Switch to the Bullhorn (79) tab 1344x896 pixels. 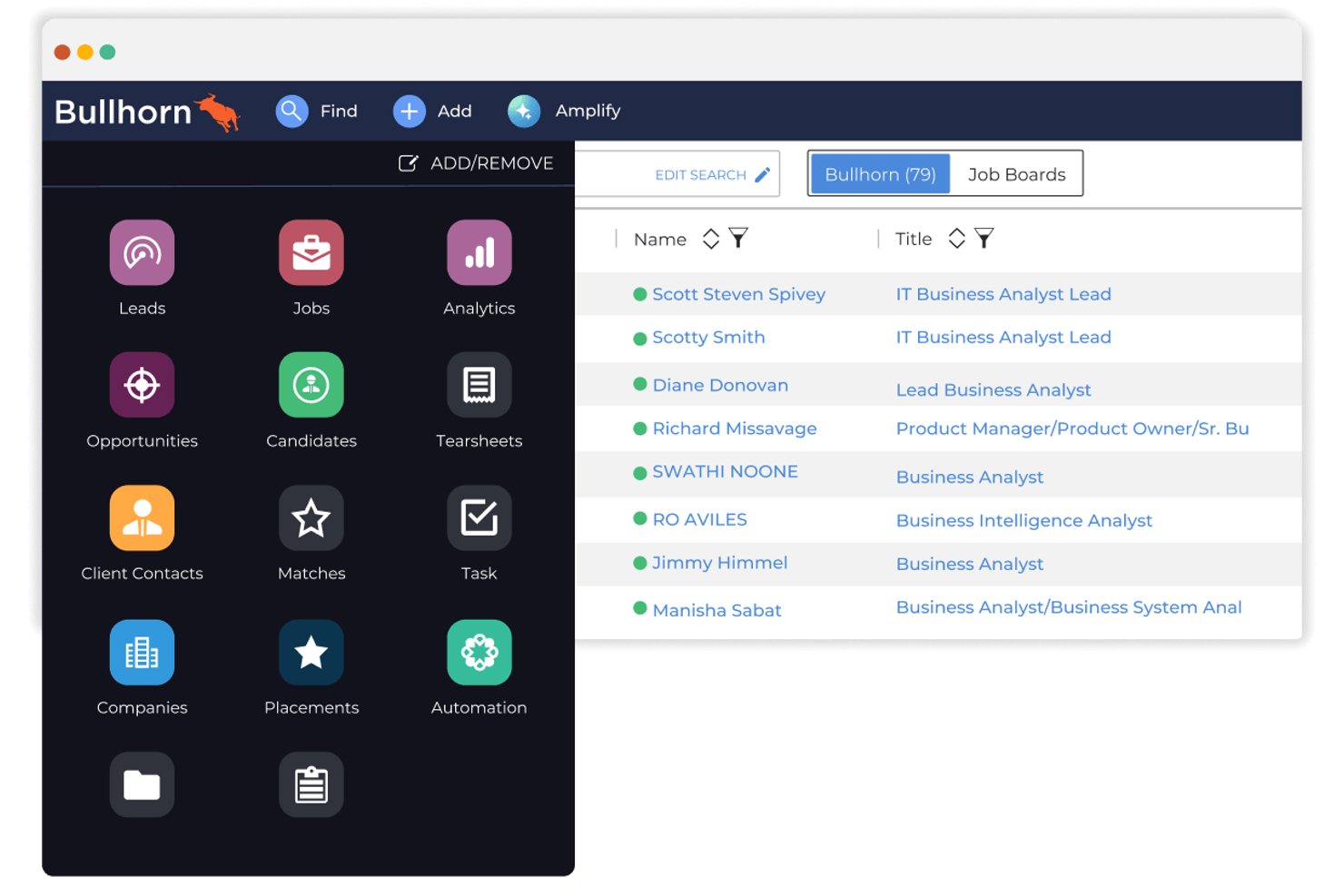pos(880,173)
